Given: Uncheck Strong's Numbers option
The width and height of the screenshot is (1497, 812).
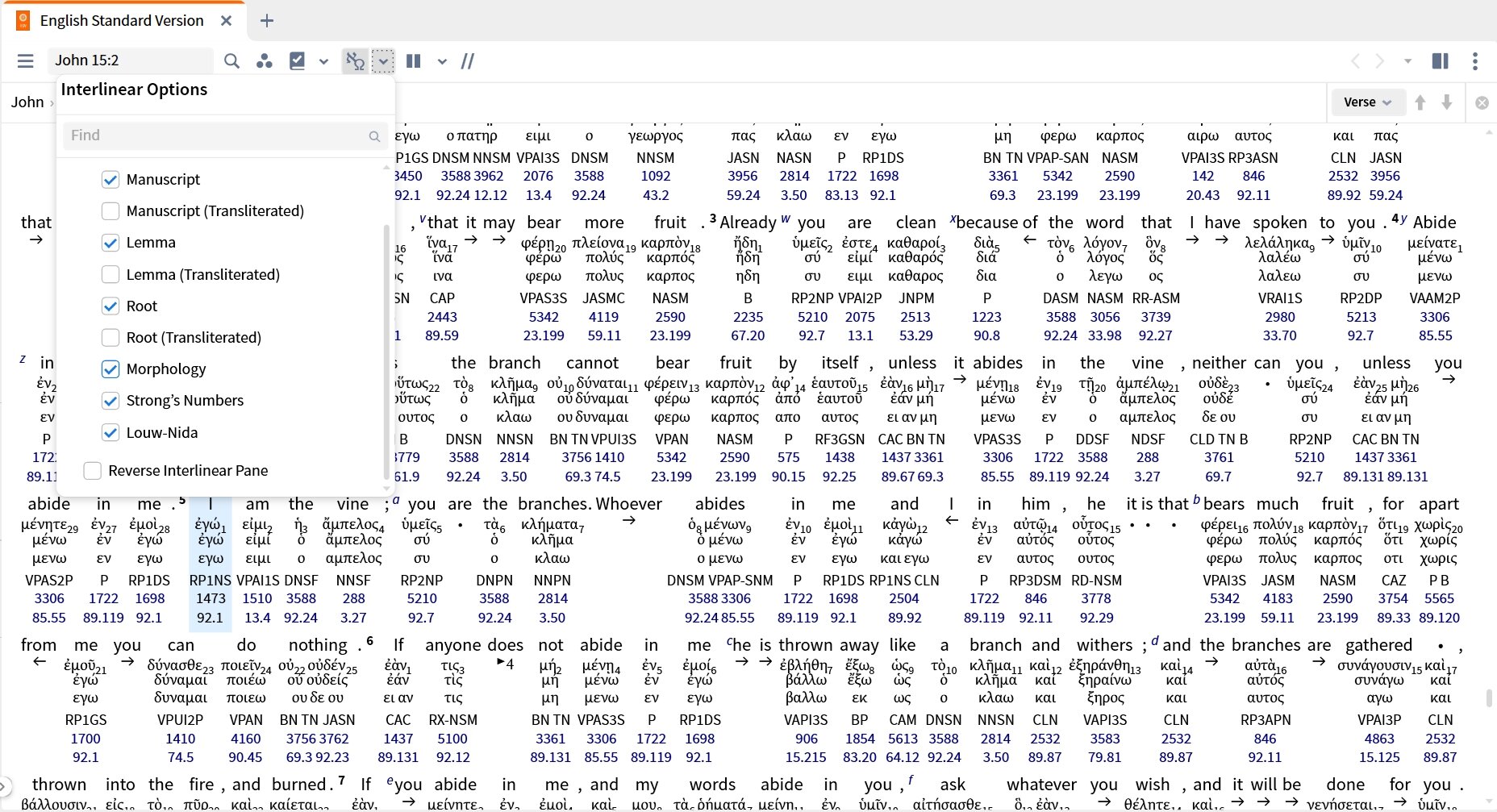Looking at the screenshot, I should [111, 401].
